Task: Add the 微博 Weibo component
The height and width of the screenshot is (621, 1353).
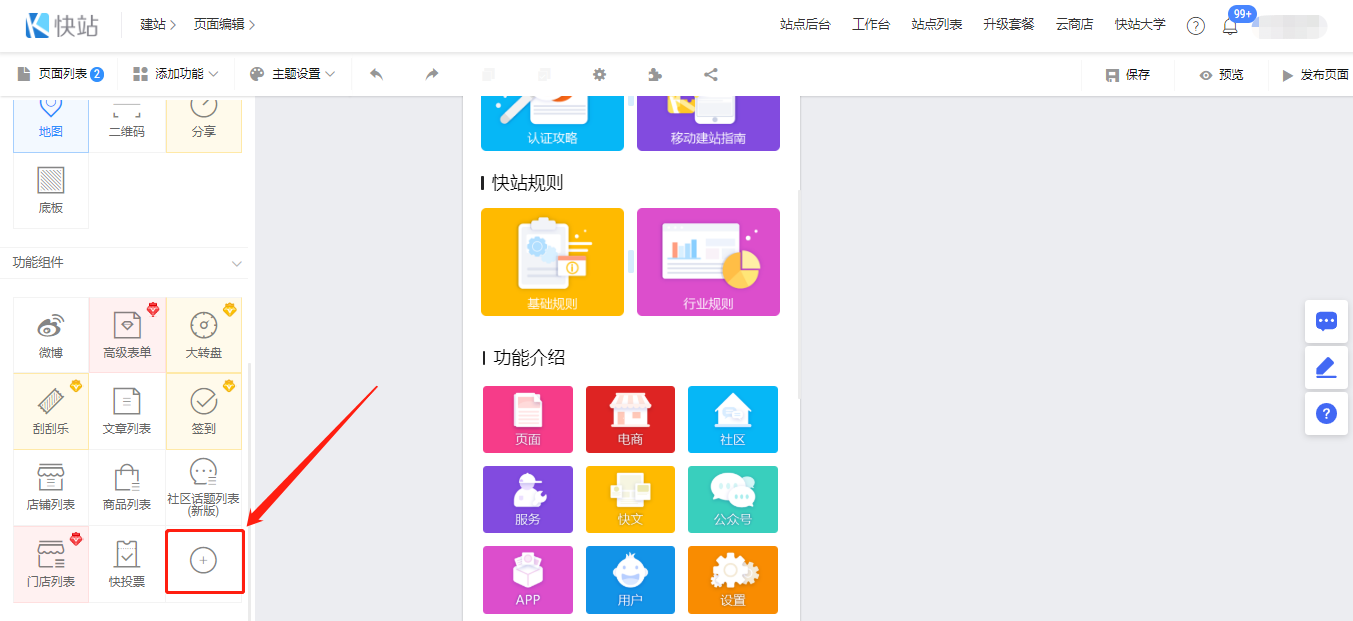Action: coord(50,335)
